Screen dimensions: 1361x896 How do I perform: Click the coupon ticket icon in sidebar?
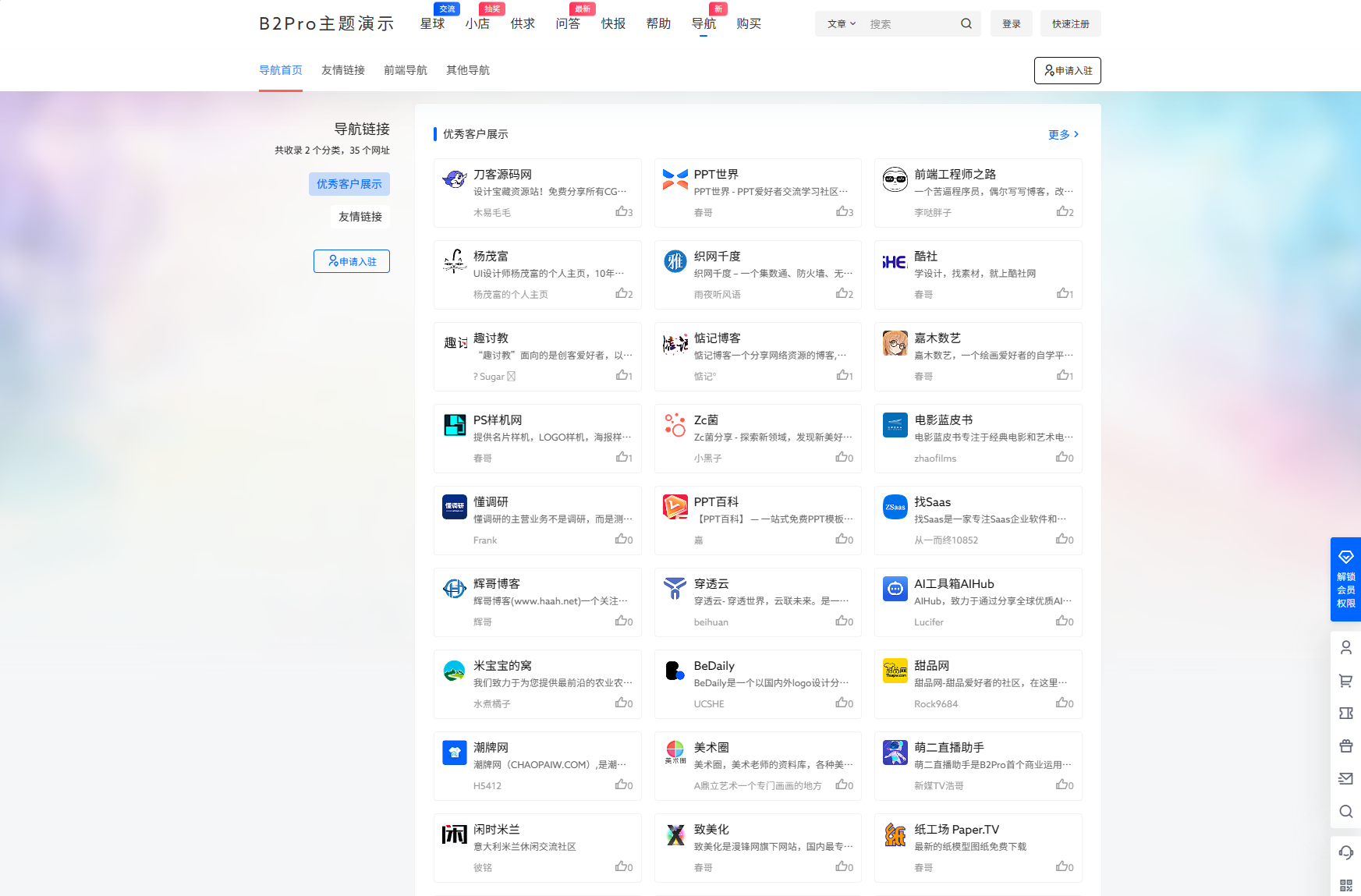pos(1345,713)
